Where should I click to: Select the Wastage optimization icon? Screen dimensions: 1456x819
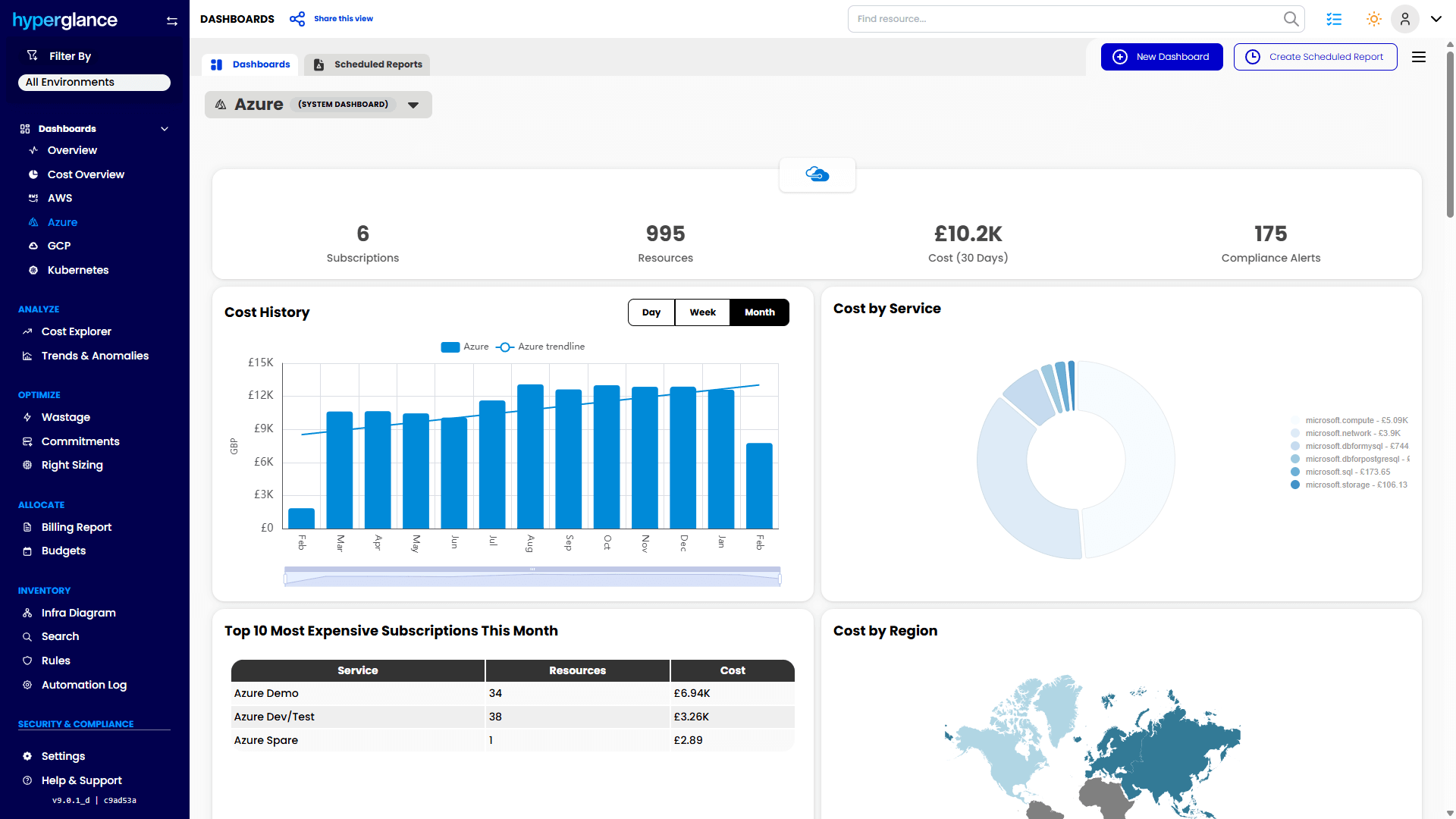27,417
